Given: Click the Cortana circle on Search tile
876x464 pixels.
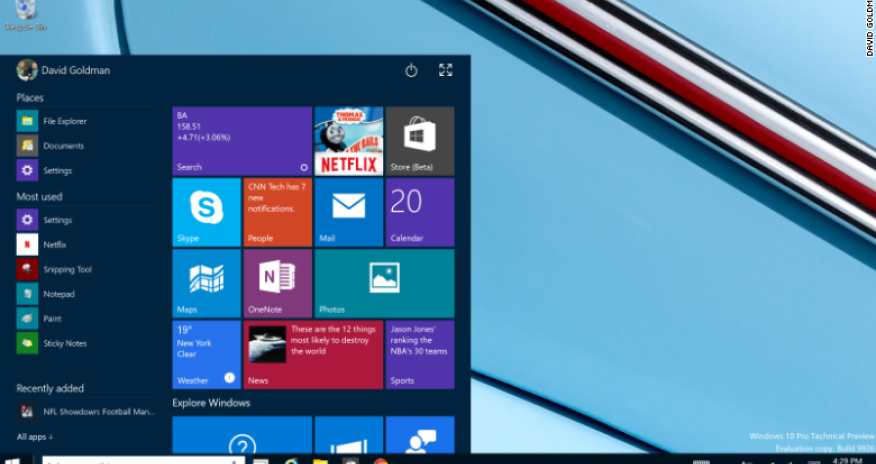Looking at the screenshot, I should [304, 167].
